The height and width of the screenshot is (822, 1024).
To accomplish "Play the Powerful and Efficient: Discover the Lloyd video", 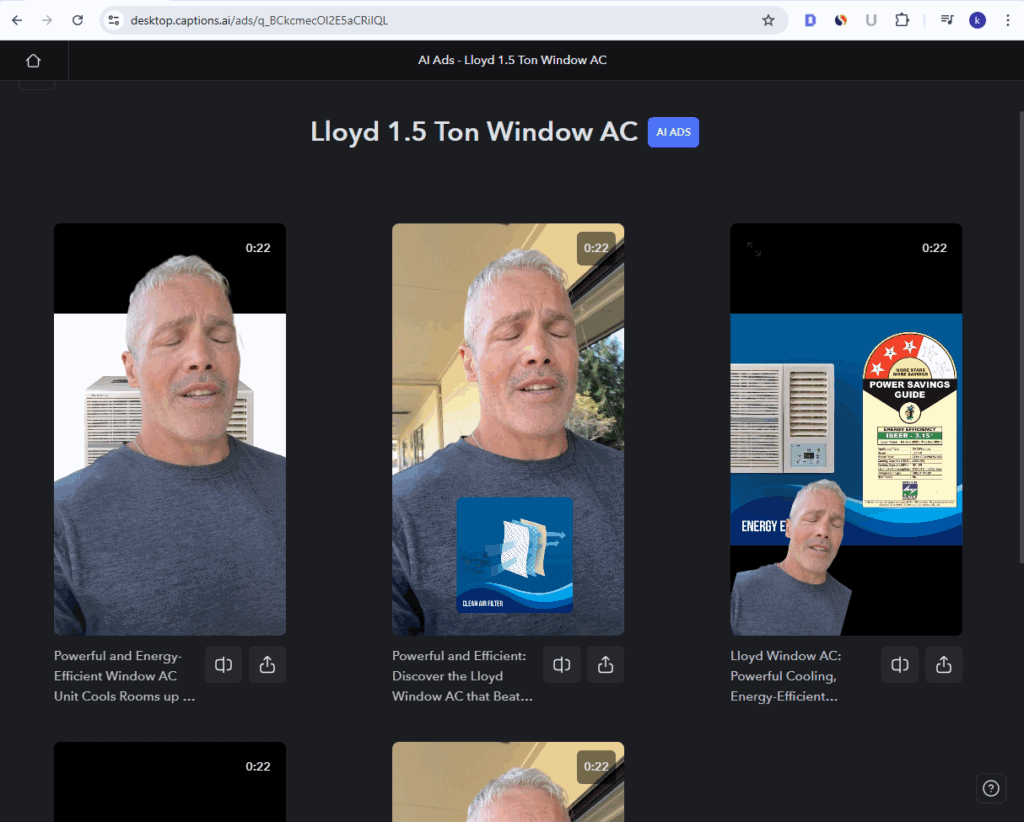I will 508,429.
